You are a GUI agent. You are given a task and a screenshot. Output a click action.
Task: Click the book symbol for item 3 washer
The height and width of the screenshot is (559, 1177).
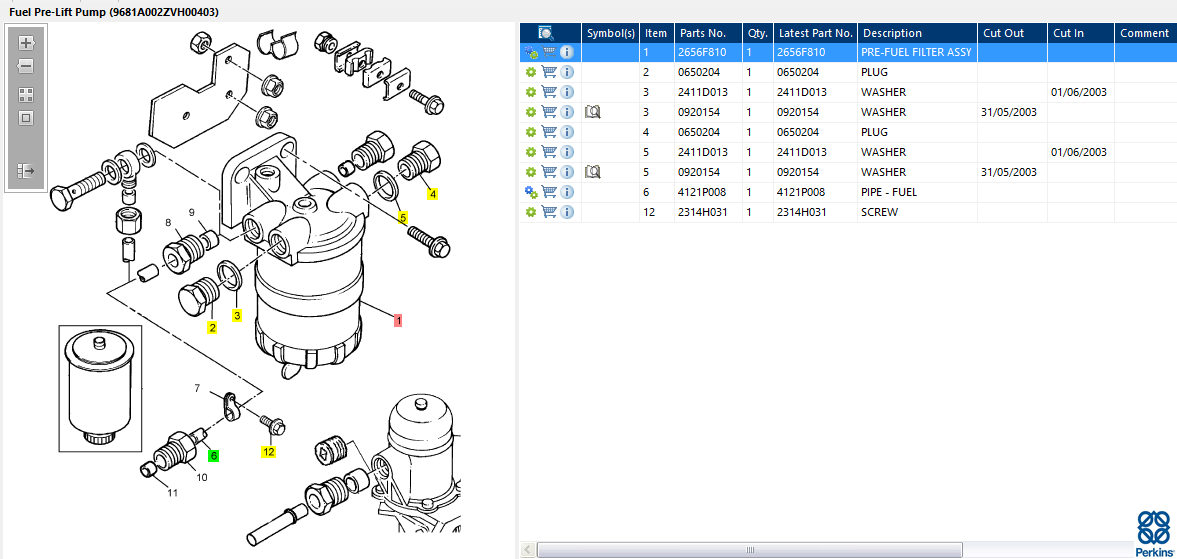(x=592, y=112)
